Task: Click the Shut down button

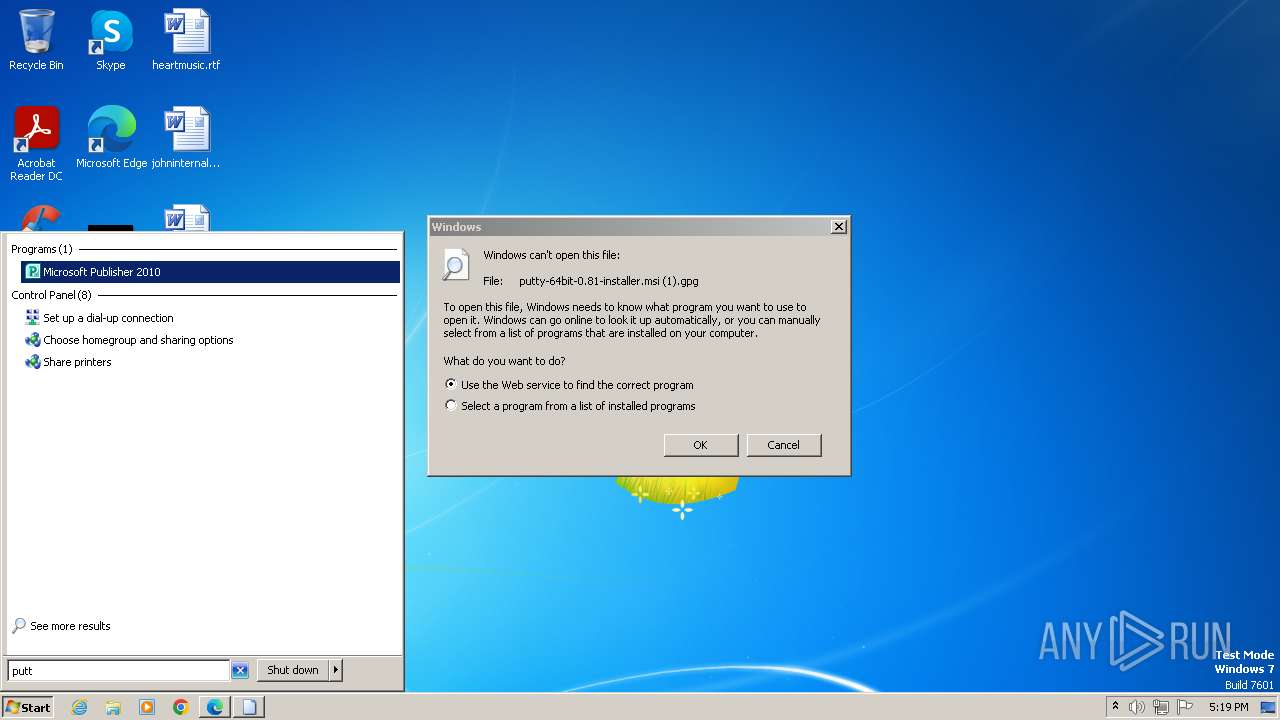Action: [293, 670]
